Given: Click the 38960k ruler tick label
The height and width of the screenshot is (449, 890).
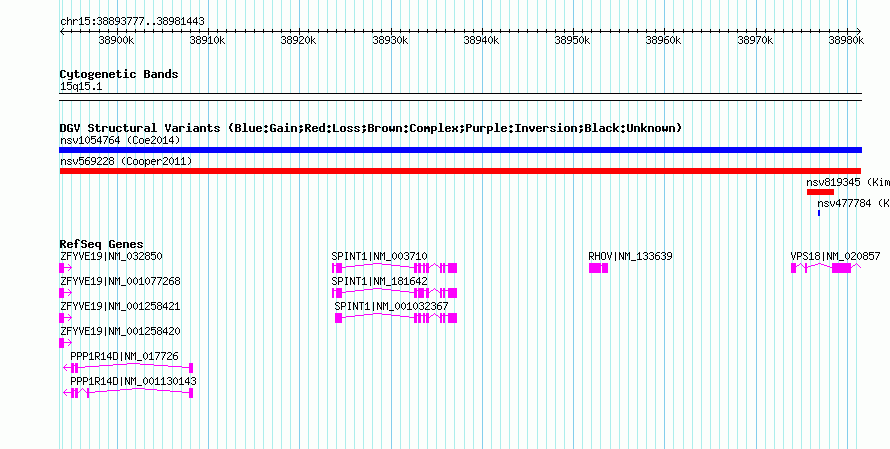Looking at the screenshot, I should pos(664,40).
